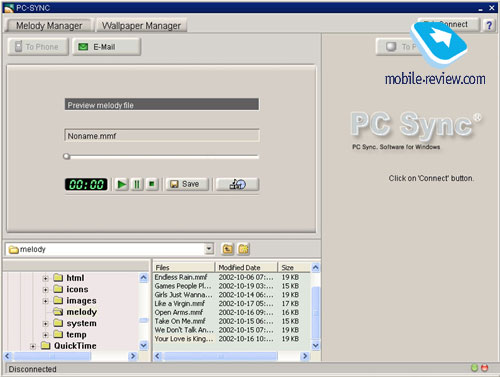This screenshot has width=500, height=377.
Task: Open the melody folder dropdown
Action: click(x=209, y=249)
